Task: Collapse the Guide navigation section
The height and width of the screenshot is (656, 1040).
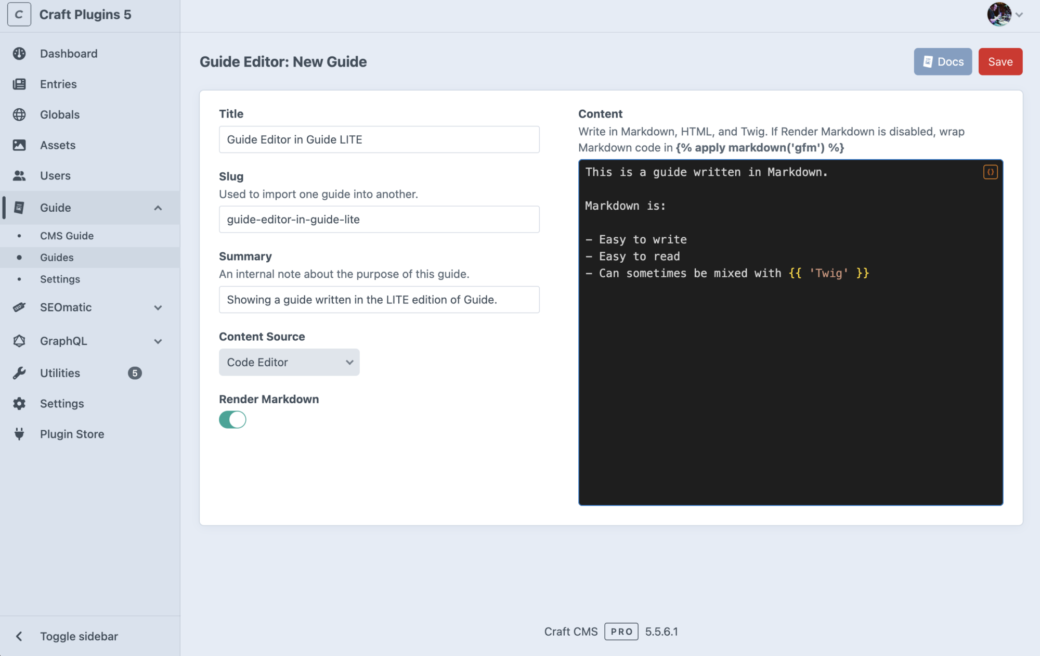Action: coord(158,208)
